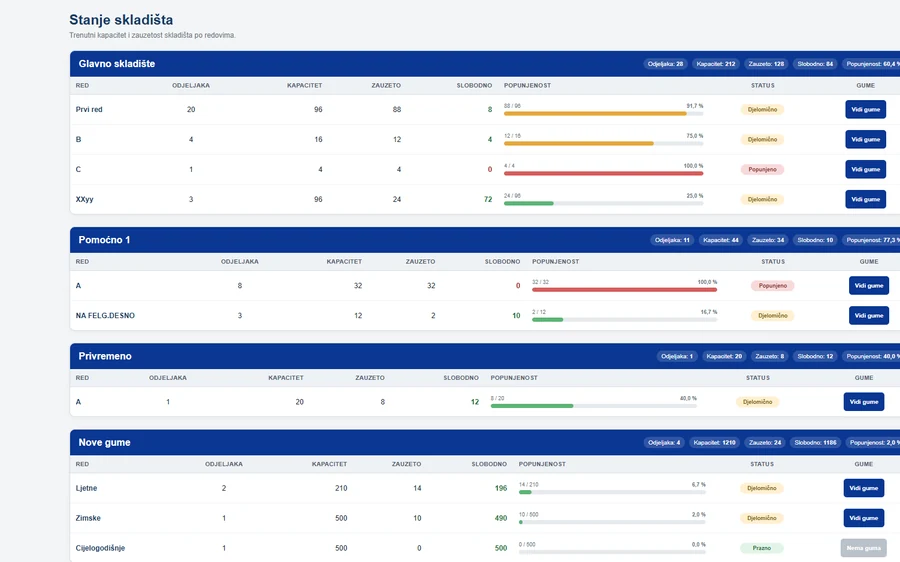
Task: Click the Odjeljaka: 11 pill in Pomoćno 1
Action: 672,240
